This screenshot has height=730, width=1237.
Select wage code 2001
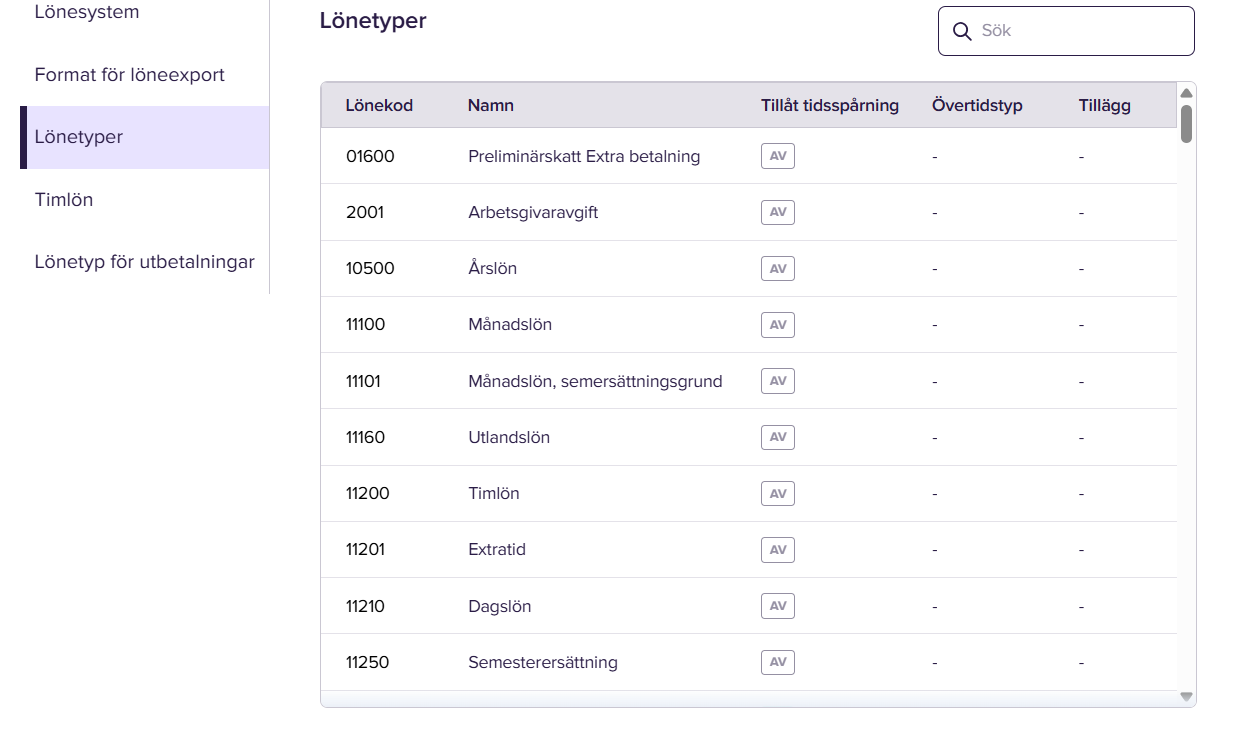[x=365, y=212]
